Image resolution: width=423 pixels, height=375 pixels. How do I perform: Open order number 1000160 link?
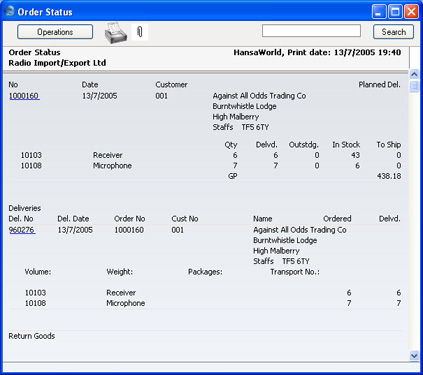24,96
